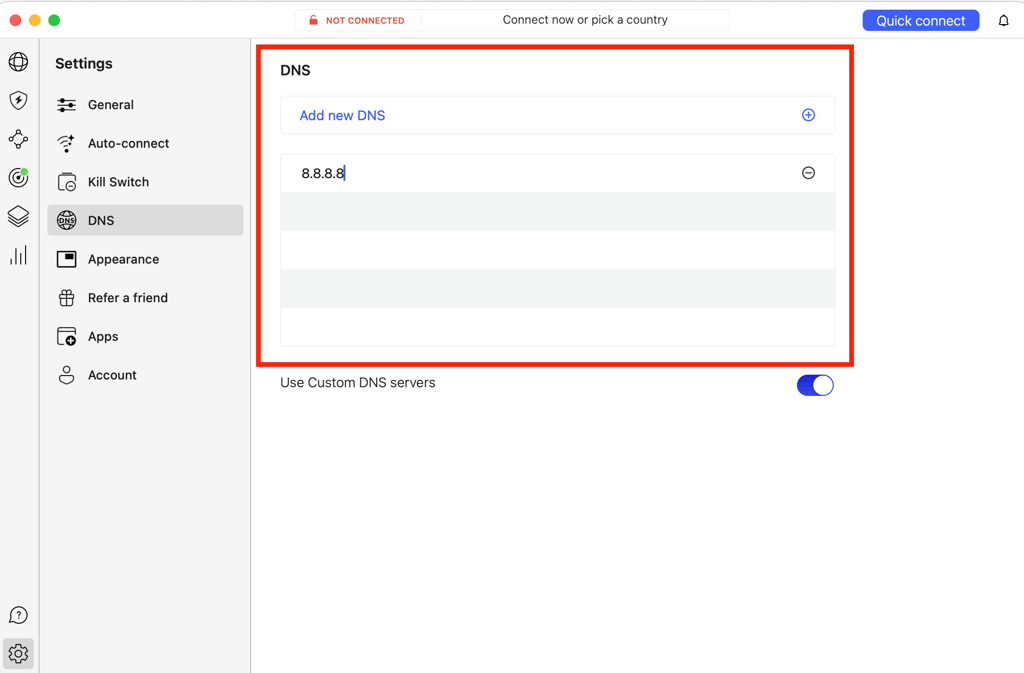The image size is (1024, 673).
Task: Click the Auto-connect wifi icon
Action: tap(67, 144)
